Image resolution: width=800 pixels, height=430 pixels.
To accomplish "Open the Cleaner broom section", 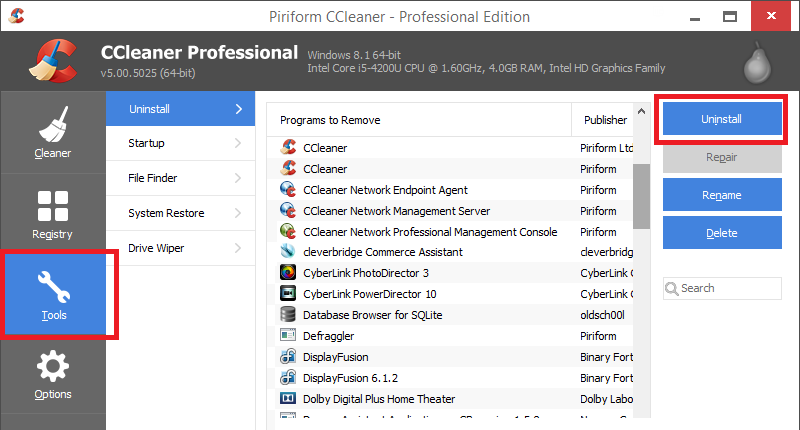I will (x=53, y=133).
